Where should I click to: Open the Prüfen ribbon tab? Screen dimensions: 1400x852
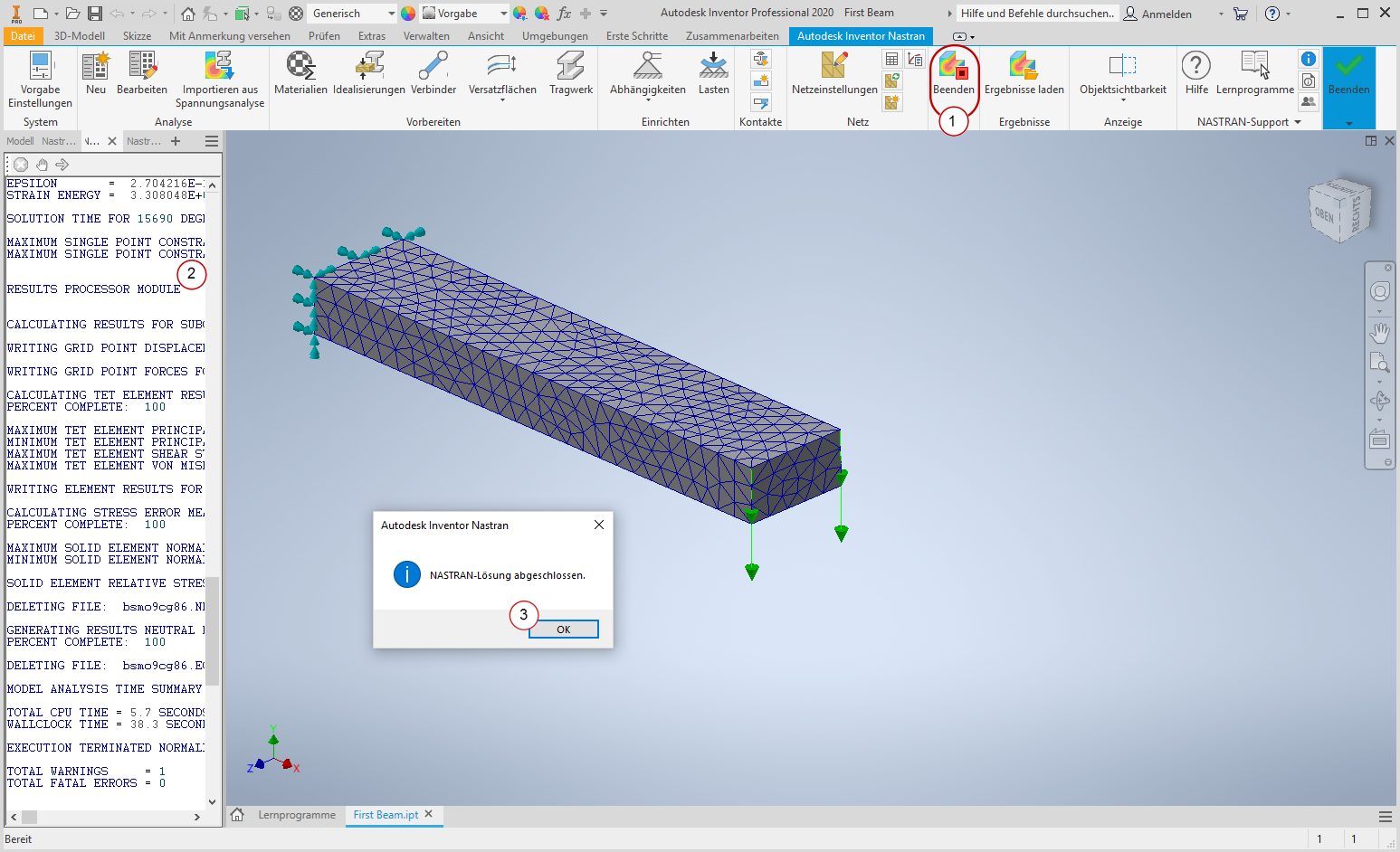point(324,36)
